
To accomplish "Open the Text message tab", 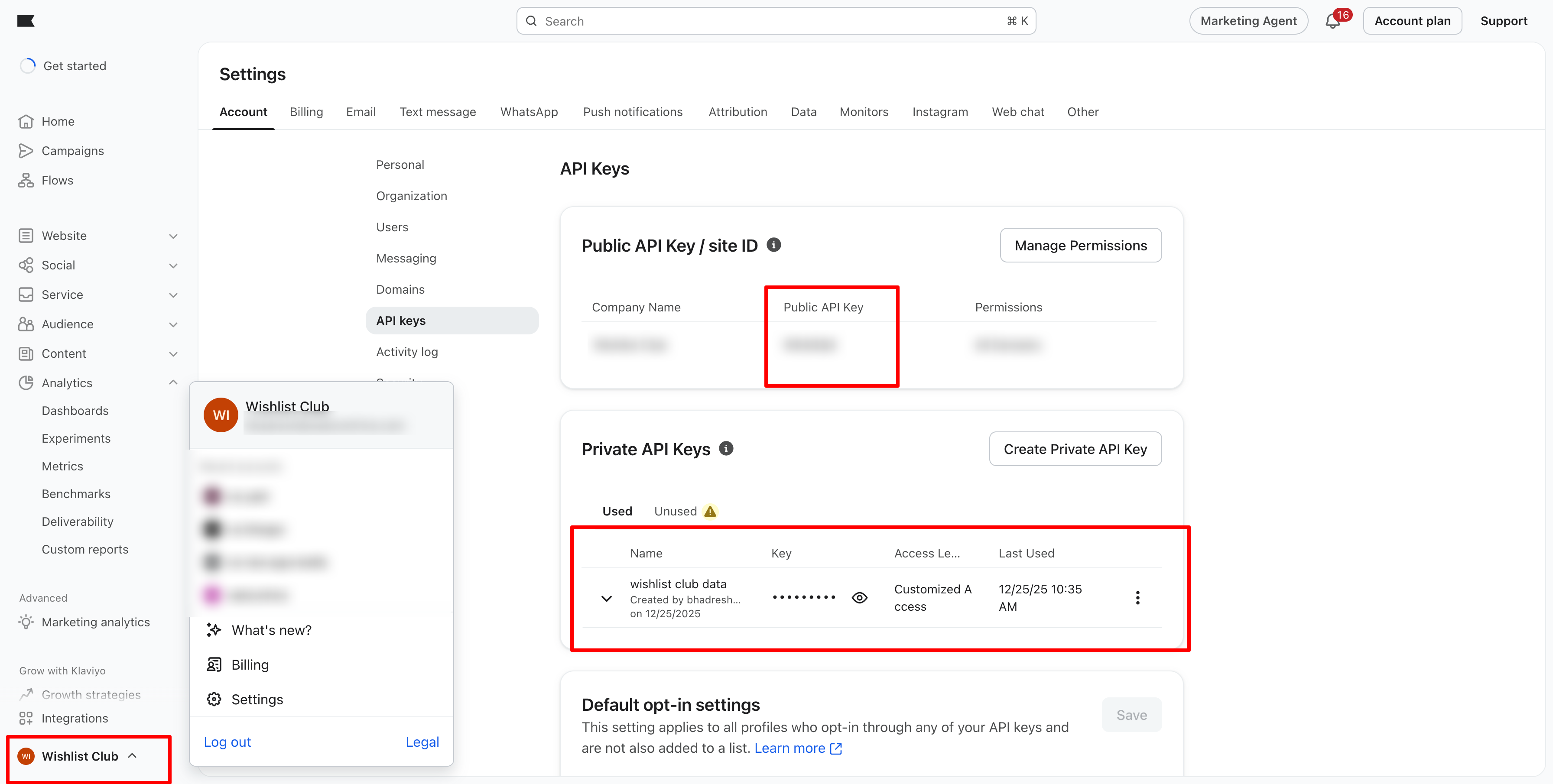I will pos(438,112).
